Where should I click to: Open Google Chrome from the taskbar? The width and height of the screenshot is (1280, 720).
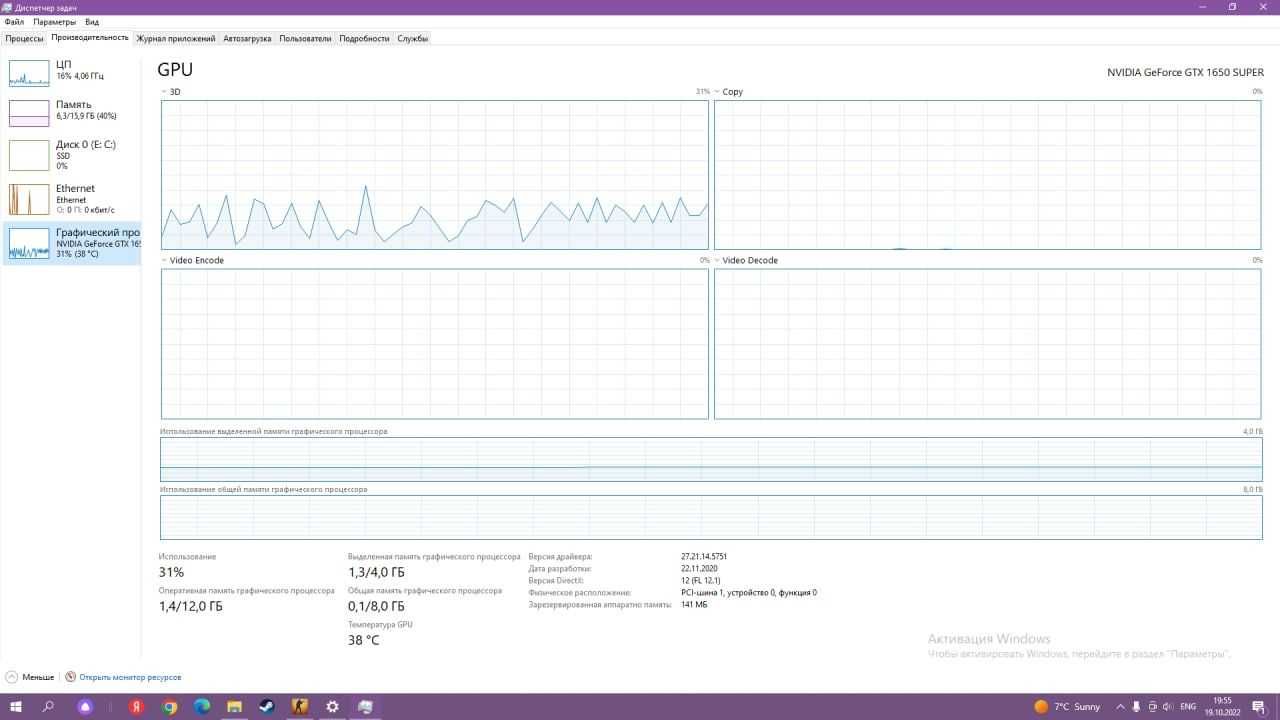coord(170,706)
